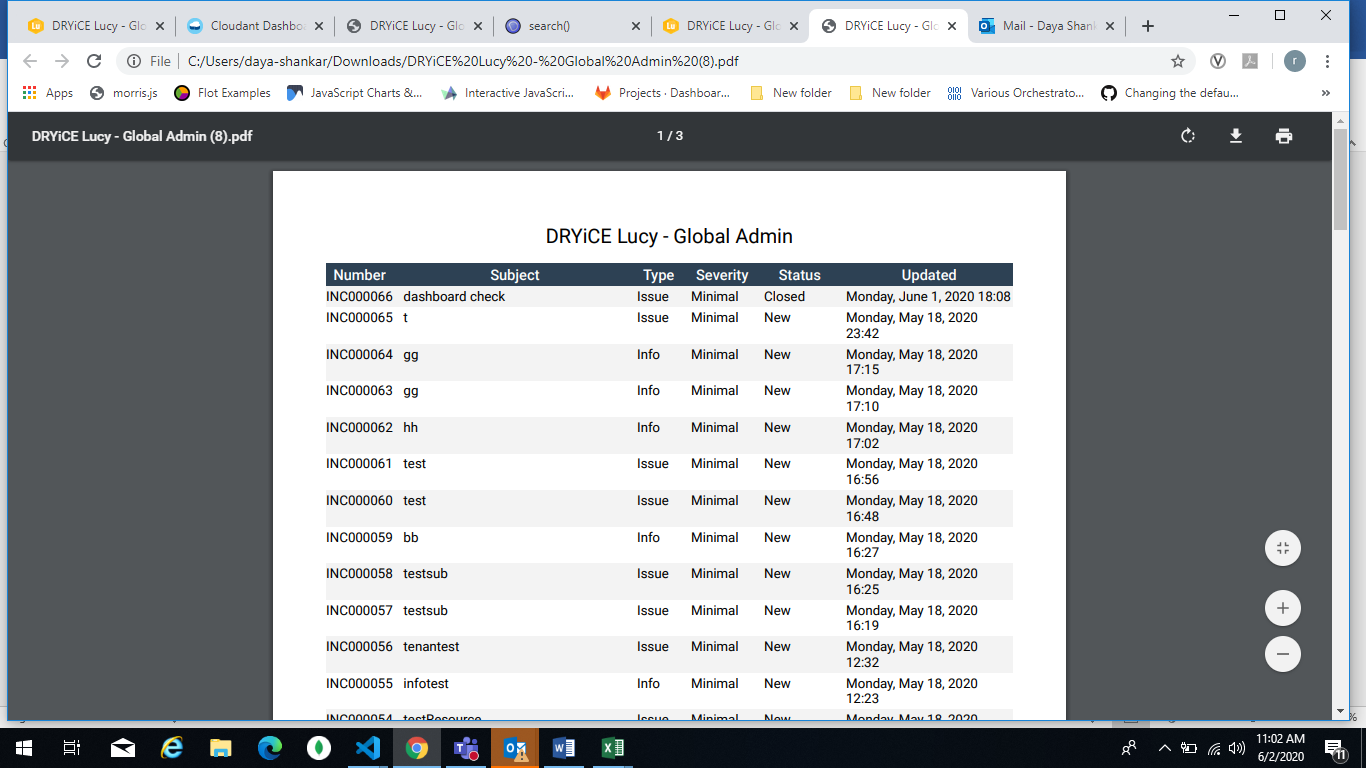This screenshot has height=768, width=1366.
Task: Close the Cloudant Dashboard tab
Action: click(x=318, y=26)
